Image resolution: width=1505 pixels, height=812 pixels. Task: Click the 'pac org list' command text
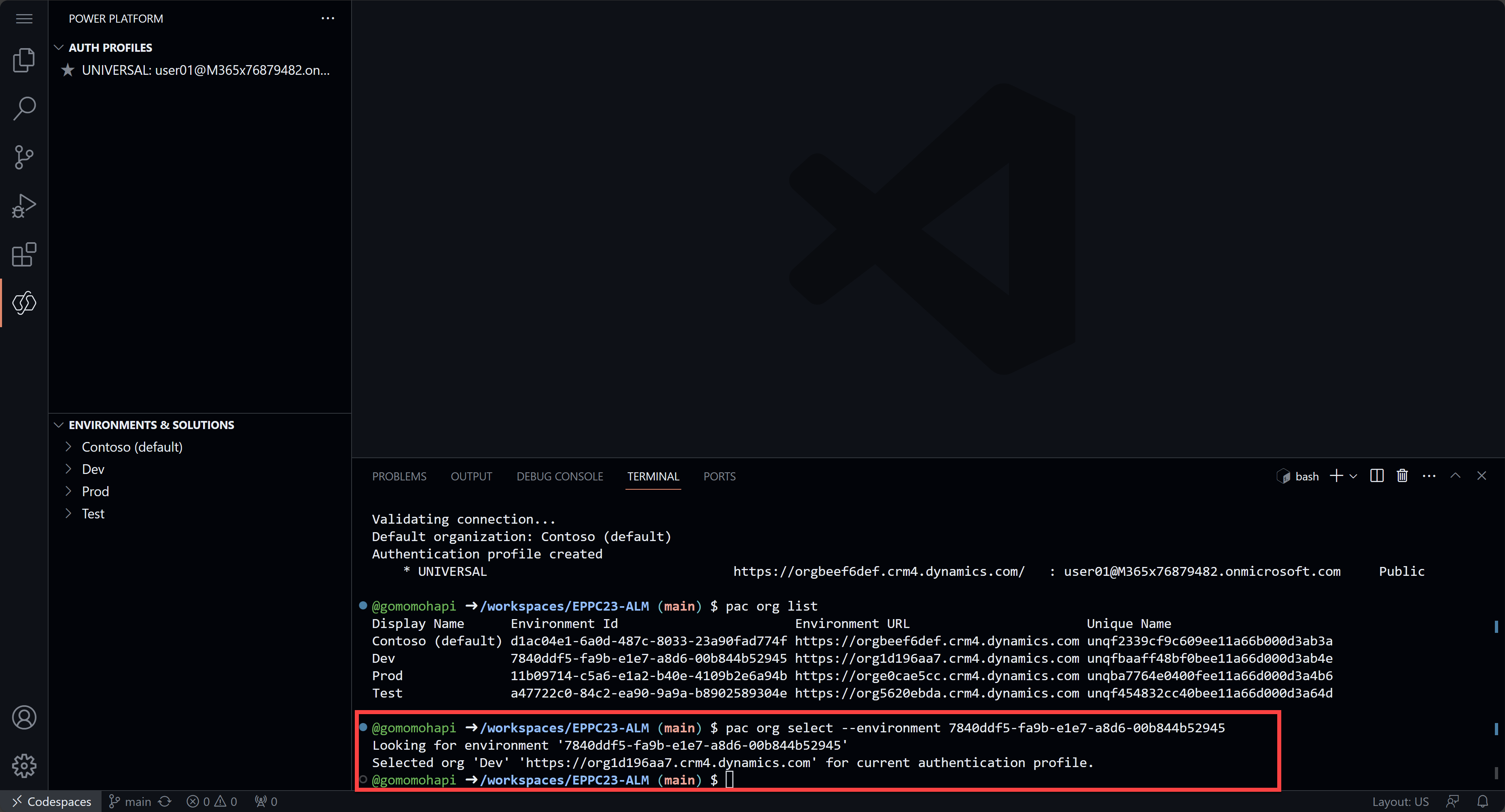(x=771, y=606)
